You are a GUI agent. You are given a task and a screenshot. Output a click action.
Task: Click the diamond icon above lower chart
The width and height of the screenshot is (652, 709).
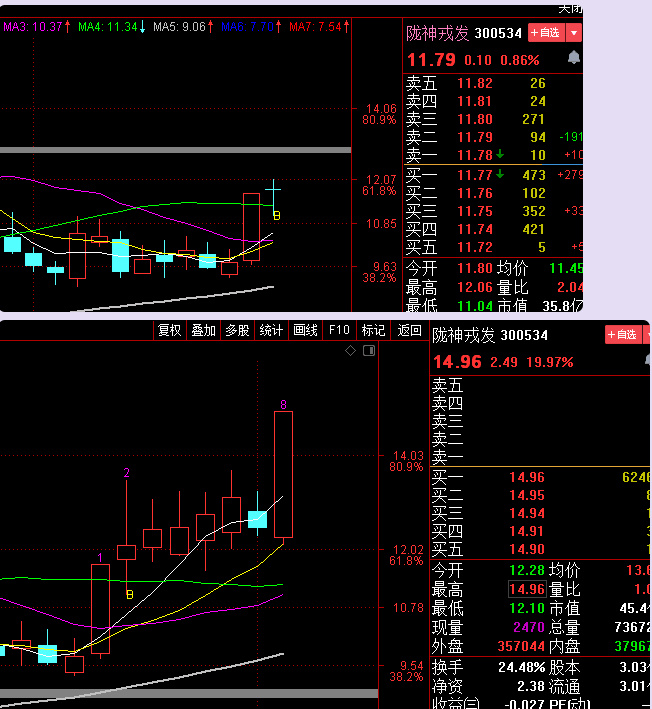pyautogui.click(x=350, y=351)
